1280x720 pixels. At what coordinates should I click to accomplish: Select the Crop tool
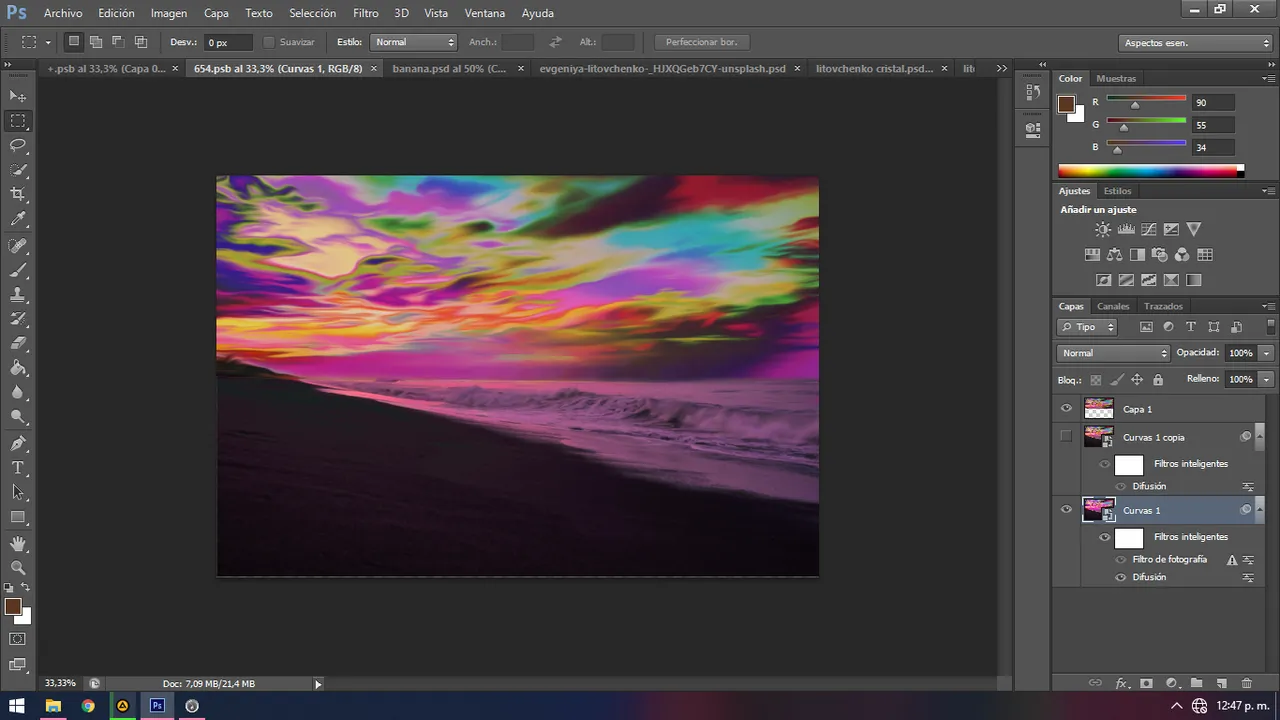(x=18, y=195)
